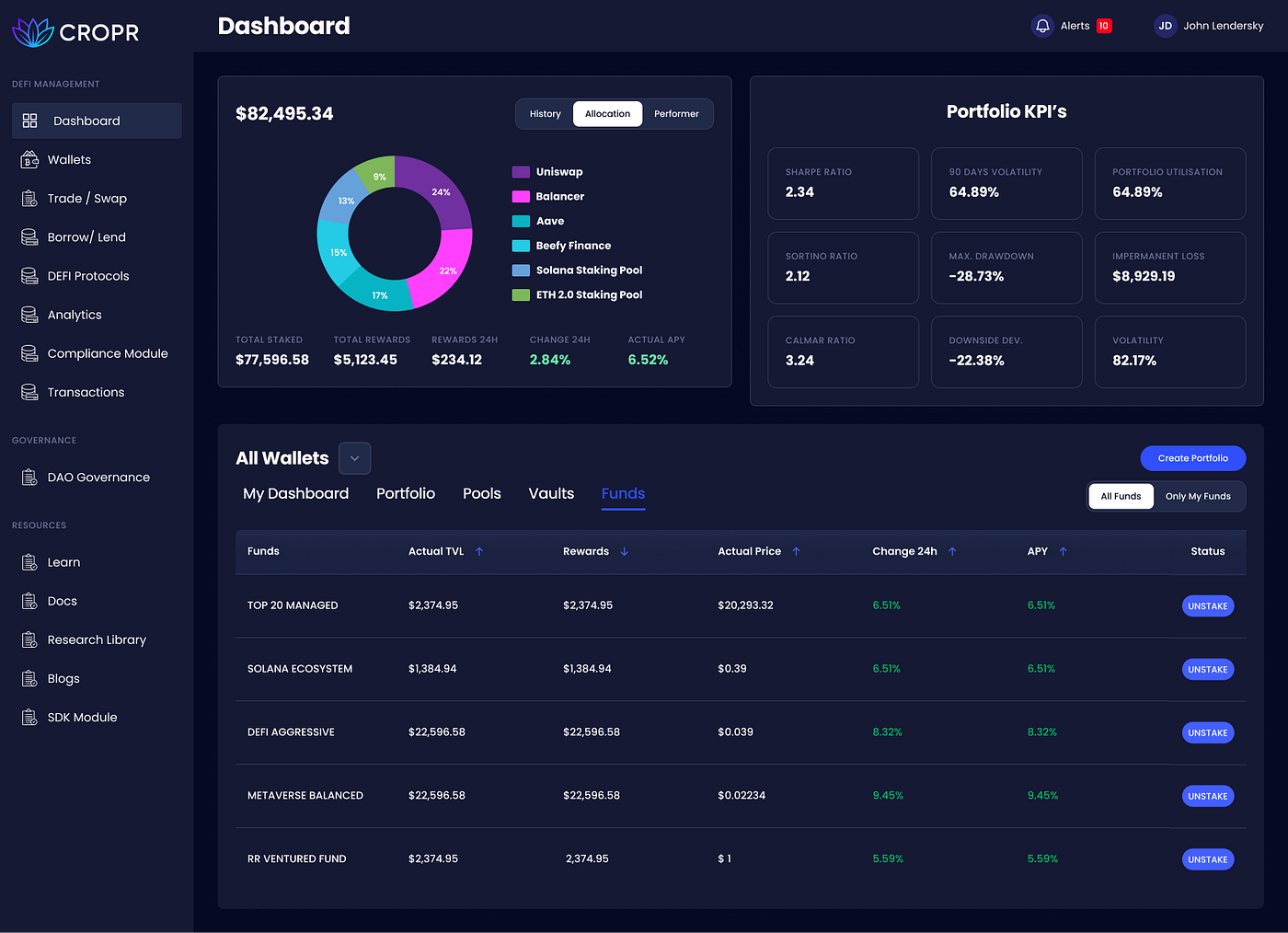Click the Blogs sidebar icon

coord(29,678)
